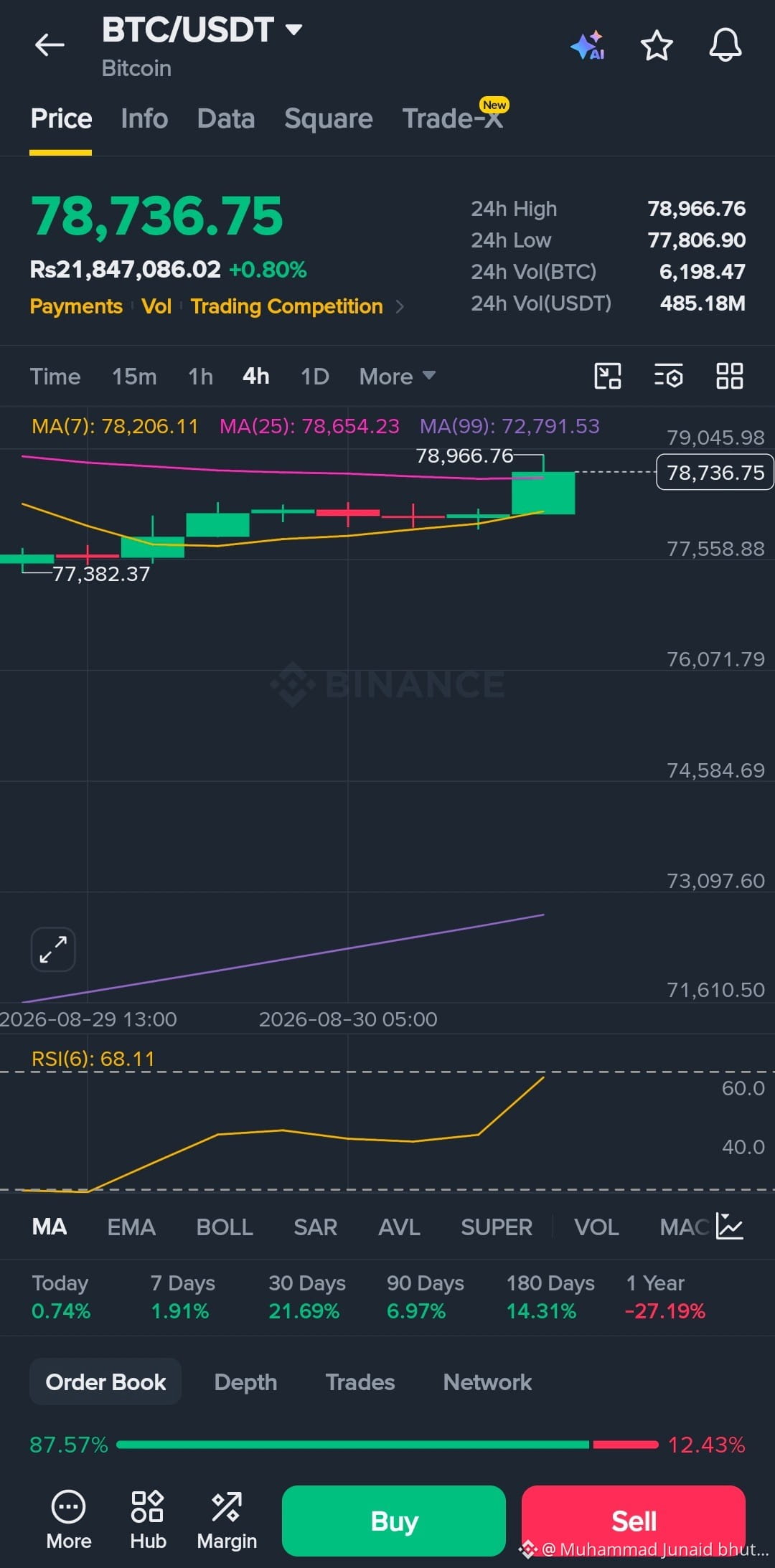Expand chart to fullscreen with arrows icon
The width and height of the screenshot is (775, 1568).
pyautogui.click(x=53, y=950)
